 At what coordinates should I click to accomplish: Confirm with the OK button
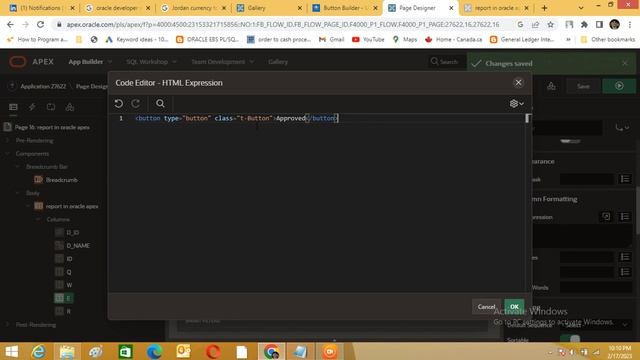(514, 307)
